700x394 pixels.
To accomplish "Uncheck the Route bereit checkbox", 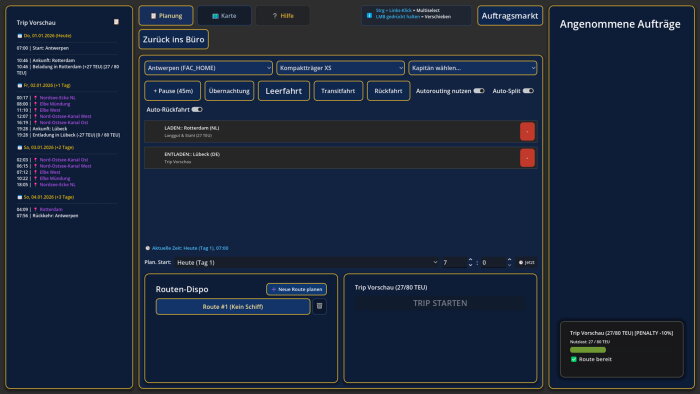I will click(574, 359).
